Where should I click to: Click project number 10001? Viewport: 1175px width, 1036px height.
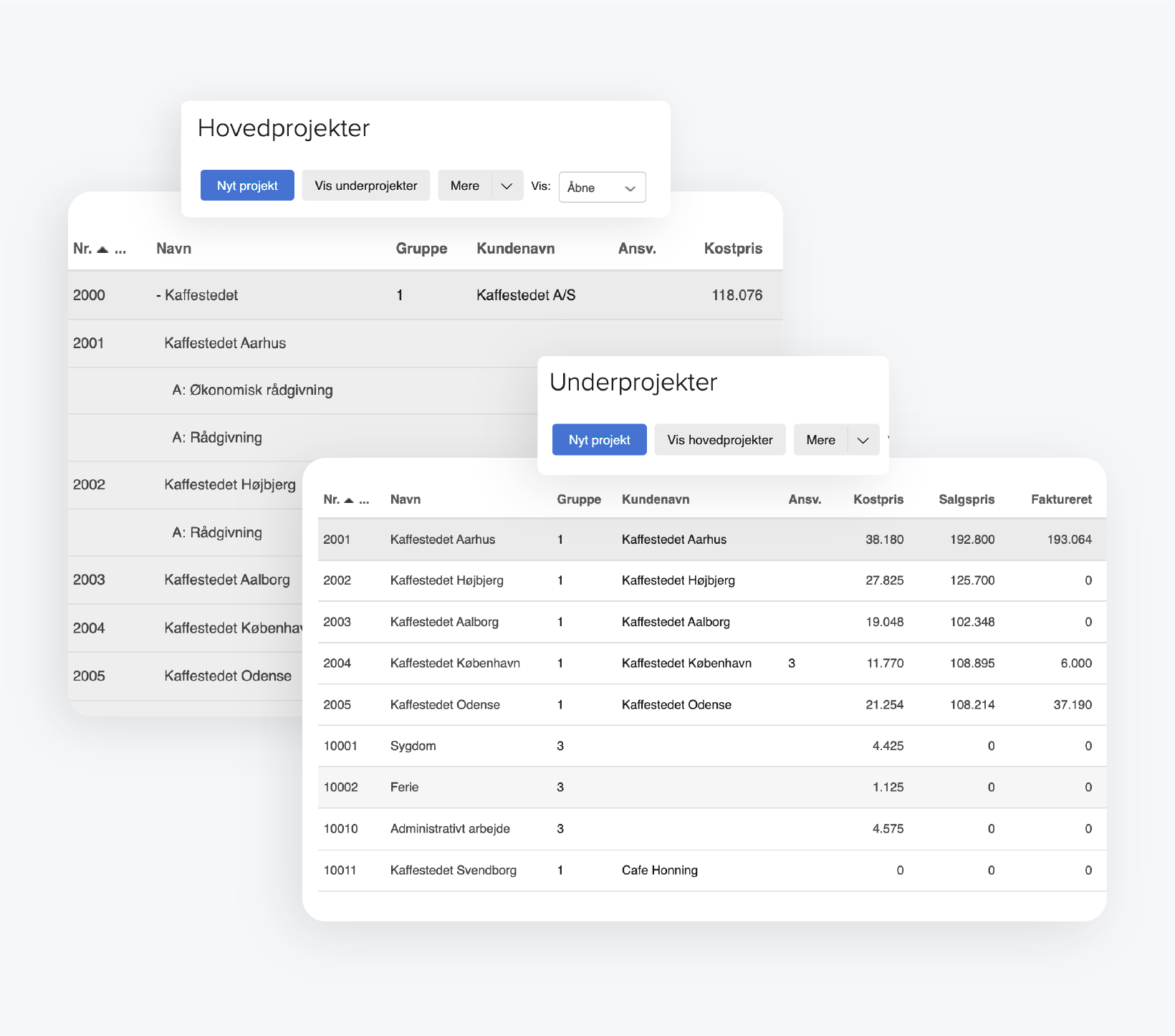(x=340, y=746)
